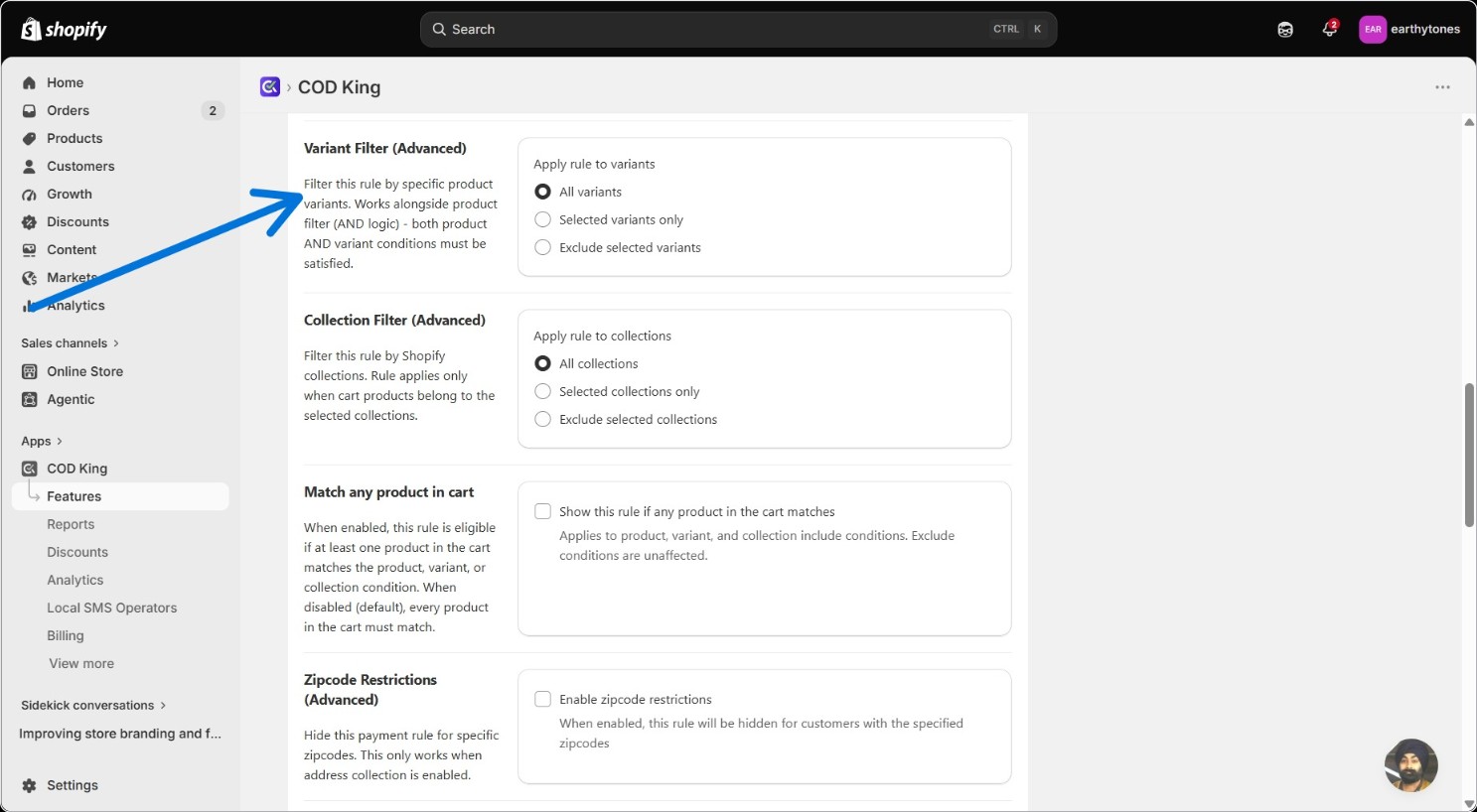Click the Apply rule to collections label
The height and width of the screenshot is (812, 1477).
tap(602, 336)
